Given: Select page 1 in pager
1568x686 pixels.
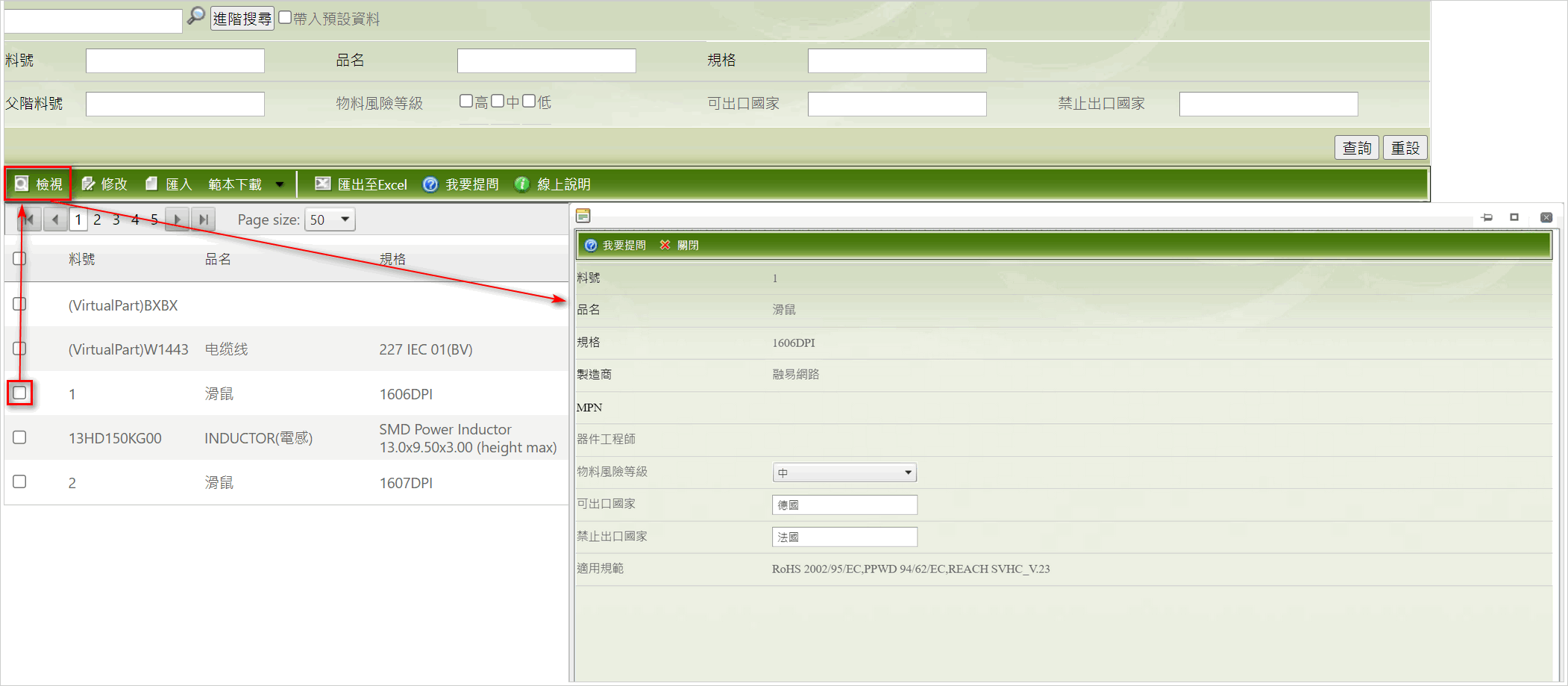Looking at the screenshot, I should [x=78, y=219].
